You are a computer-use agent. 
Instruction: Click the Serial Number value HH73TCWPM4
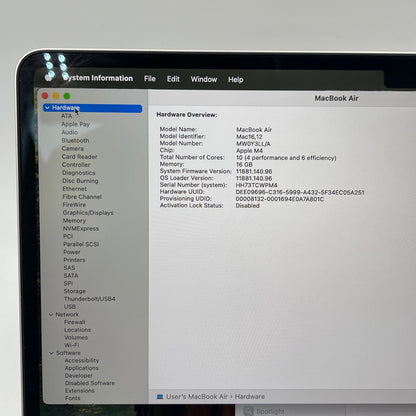pos(256,185)
